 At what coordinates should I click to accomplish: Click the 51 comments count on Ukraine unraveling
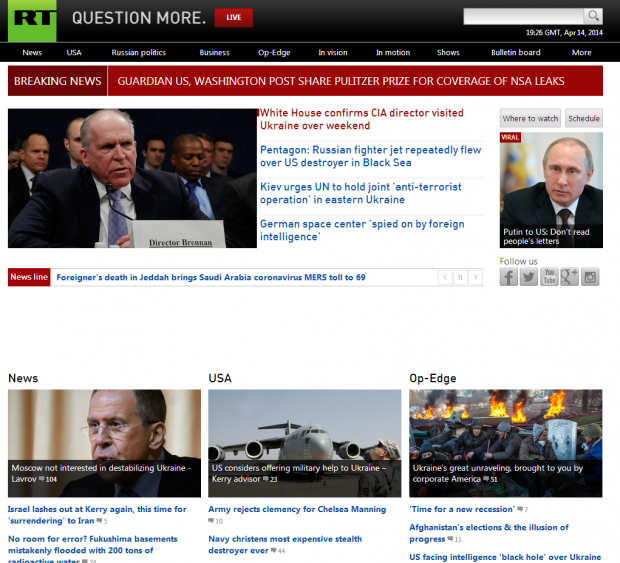pyautogui.click(x=491, y=479)
